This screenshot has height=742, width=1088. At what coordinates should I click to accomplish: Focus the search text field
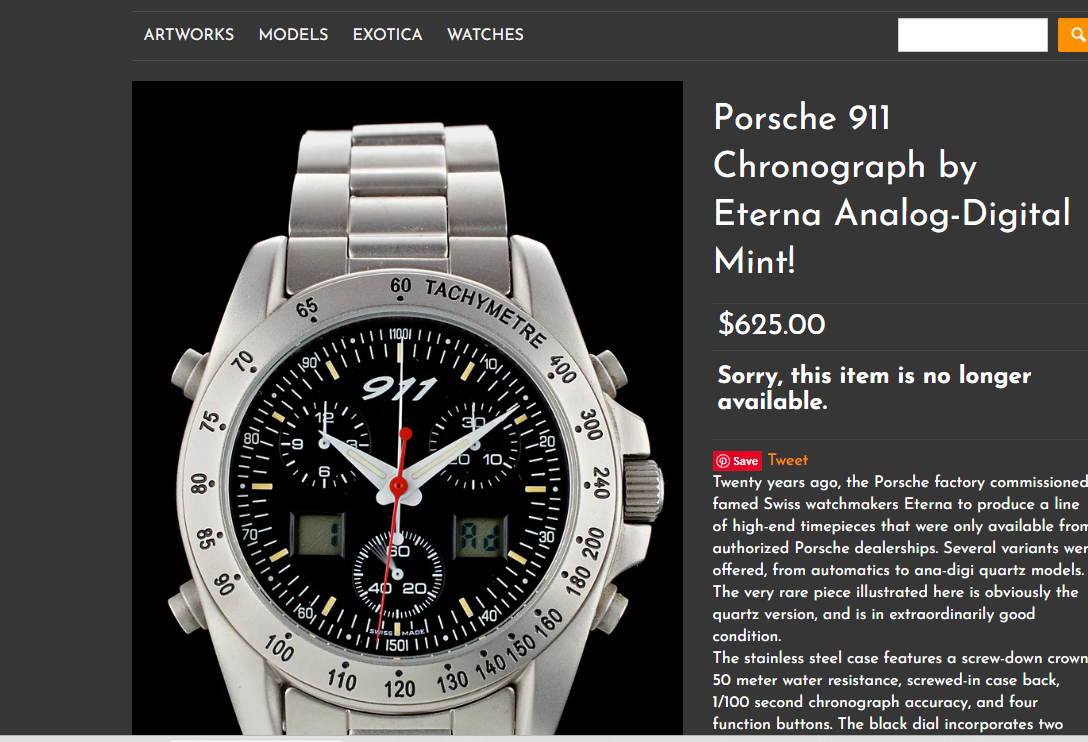pos(972,35)
